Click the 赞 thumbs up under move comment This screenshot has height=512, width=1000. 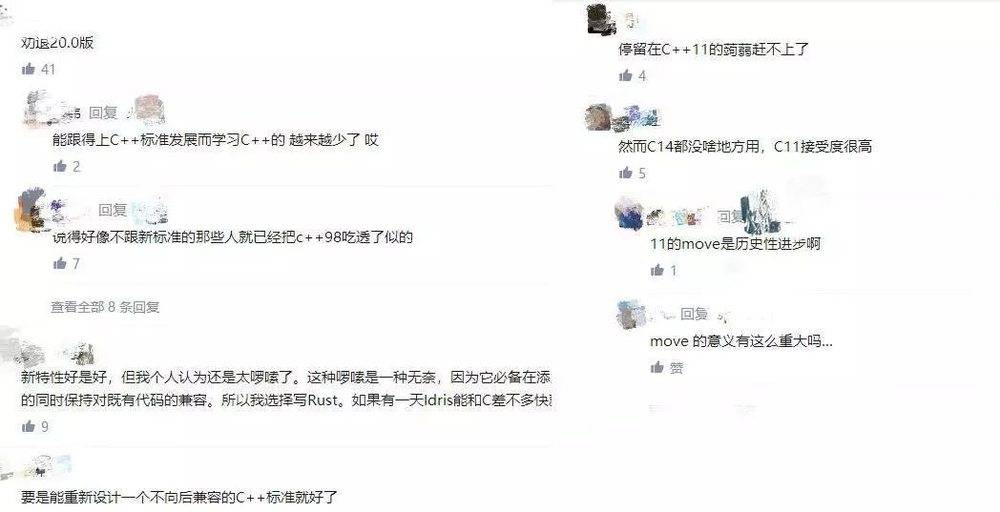(657, 367)
